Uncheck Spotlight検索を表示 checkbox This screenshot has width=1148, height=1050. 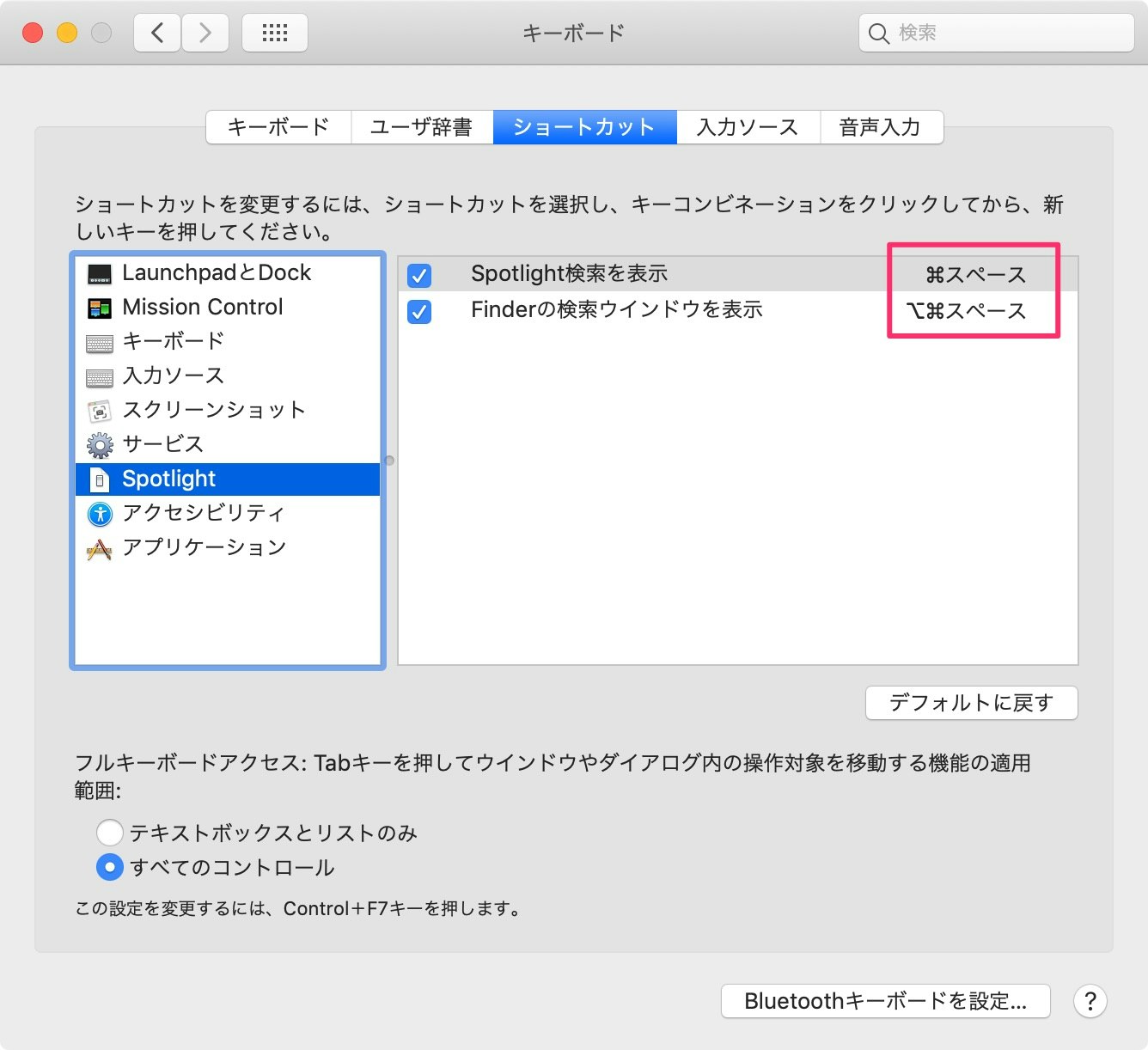(419, 276)
